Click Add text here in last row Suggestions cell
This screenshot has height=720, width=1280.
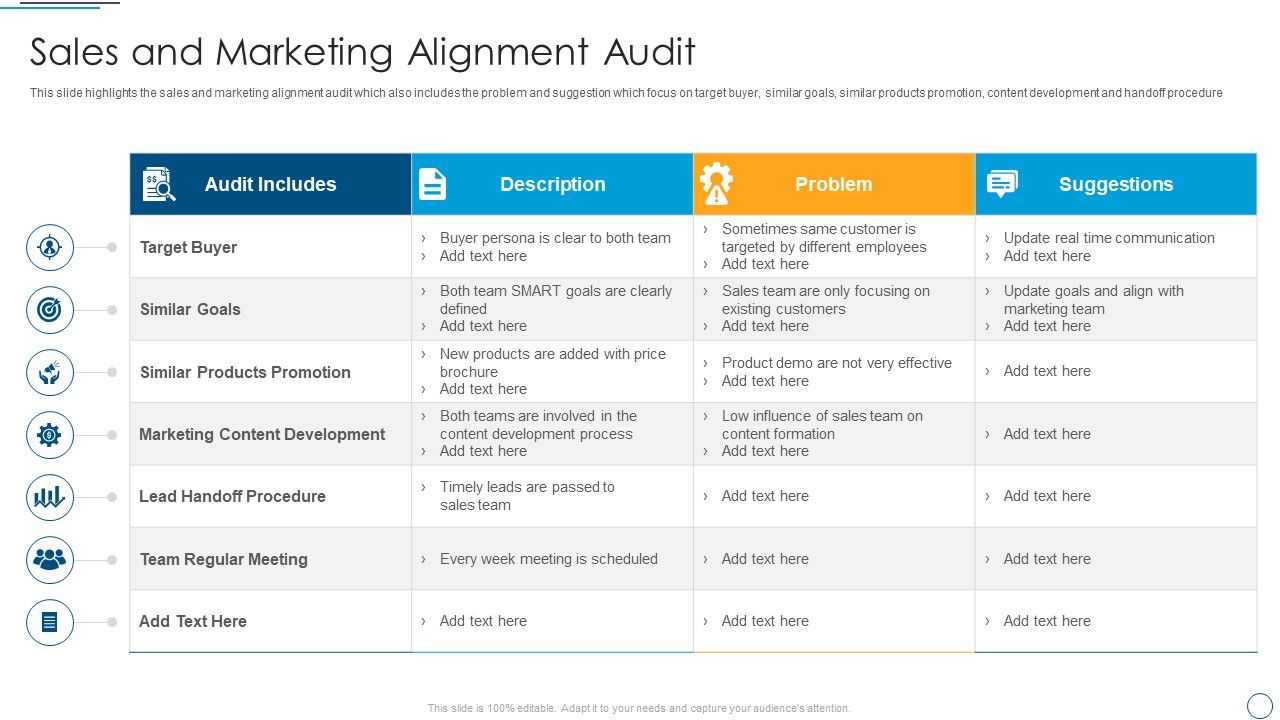pos(1047,621)
